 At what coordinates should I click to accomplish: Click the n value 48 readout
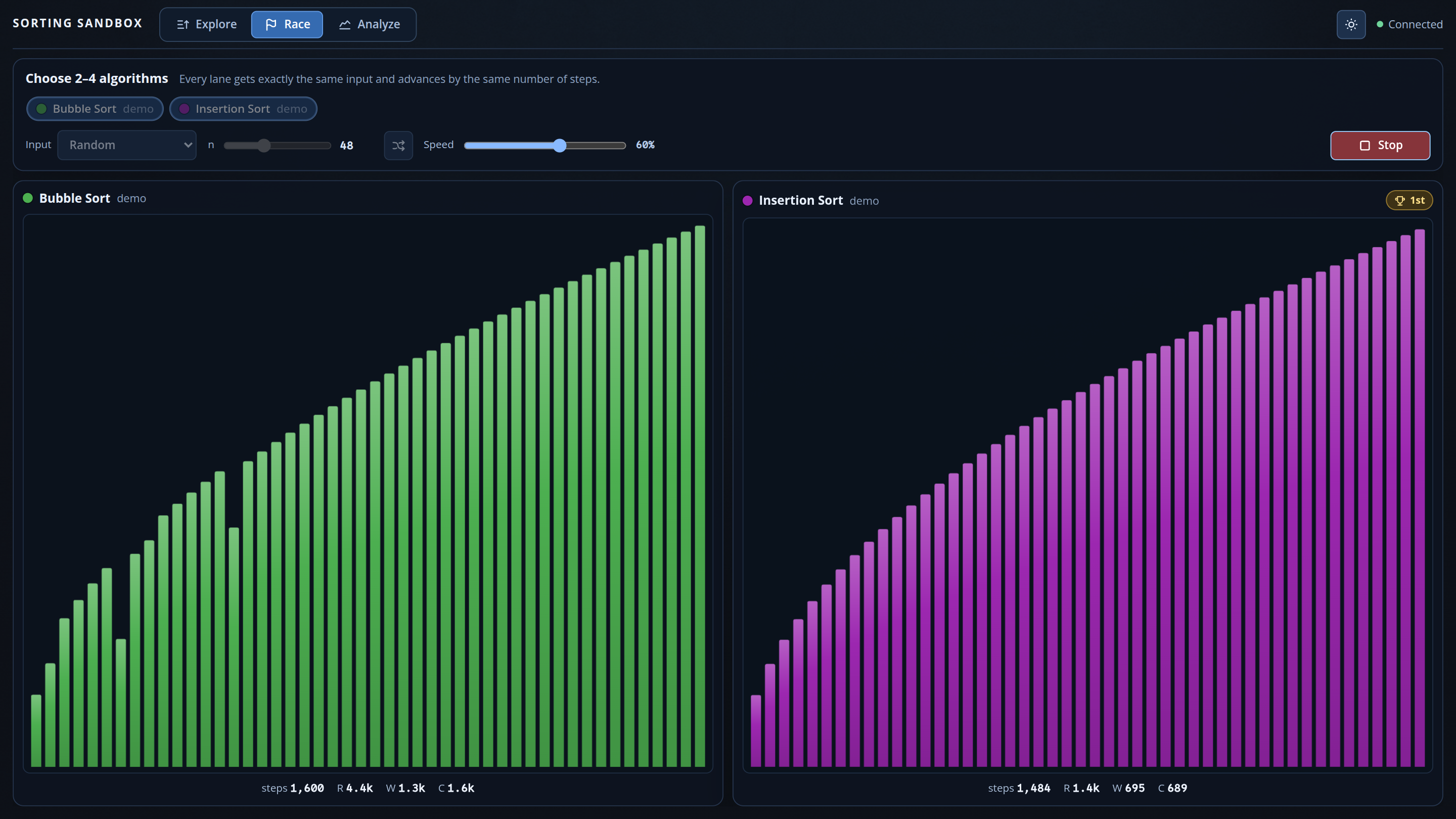[x=346, y=145]
